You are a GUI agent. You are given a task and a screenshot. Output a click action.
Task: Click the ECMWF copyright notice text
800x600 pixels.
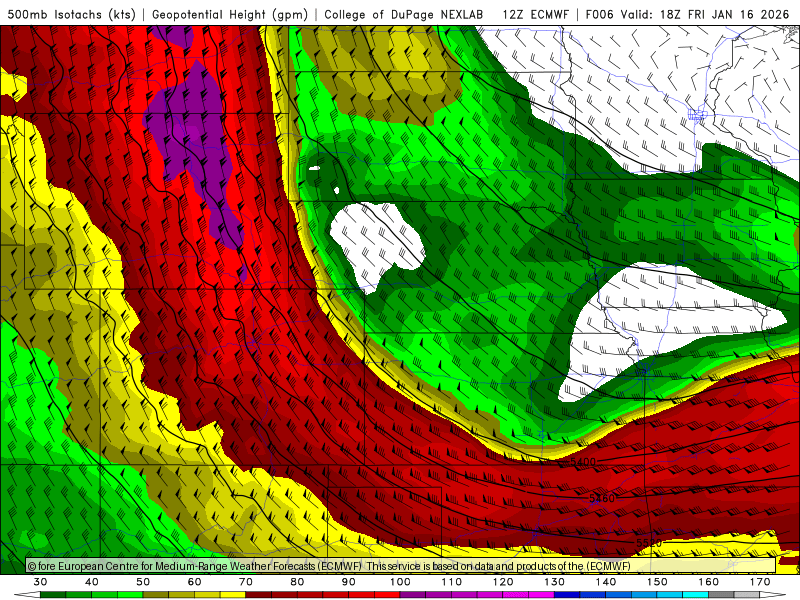tap(329, 566)
